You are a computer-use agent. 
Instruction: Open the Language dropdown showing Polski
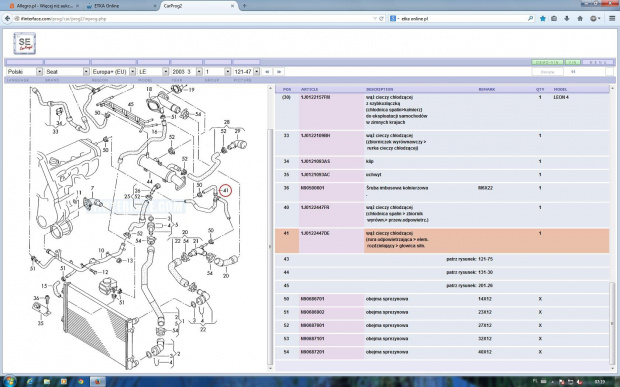coord(24,72)
